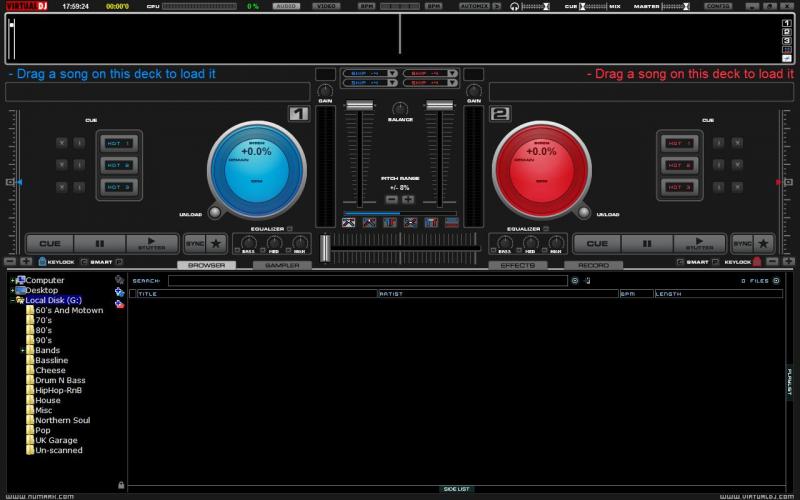Switch to the BROWSER tab
Image resolution: width=800 pixels, height=500 pixels.
point(207,265)
